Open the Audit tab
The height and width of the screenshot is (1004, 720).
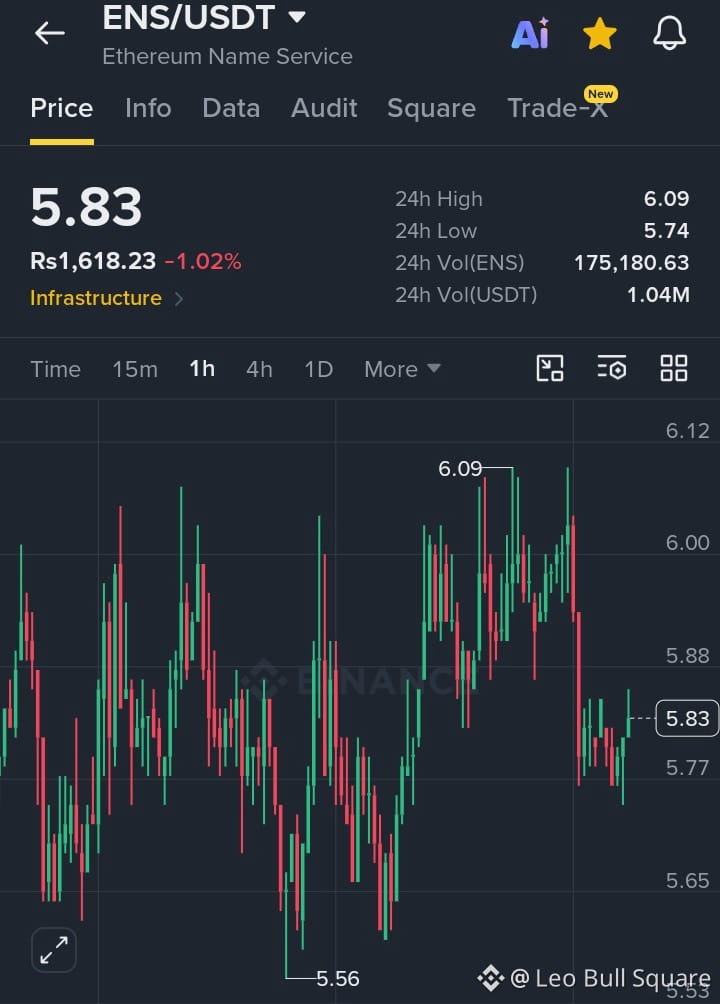(x=324, y=108)
